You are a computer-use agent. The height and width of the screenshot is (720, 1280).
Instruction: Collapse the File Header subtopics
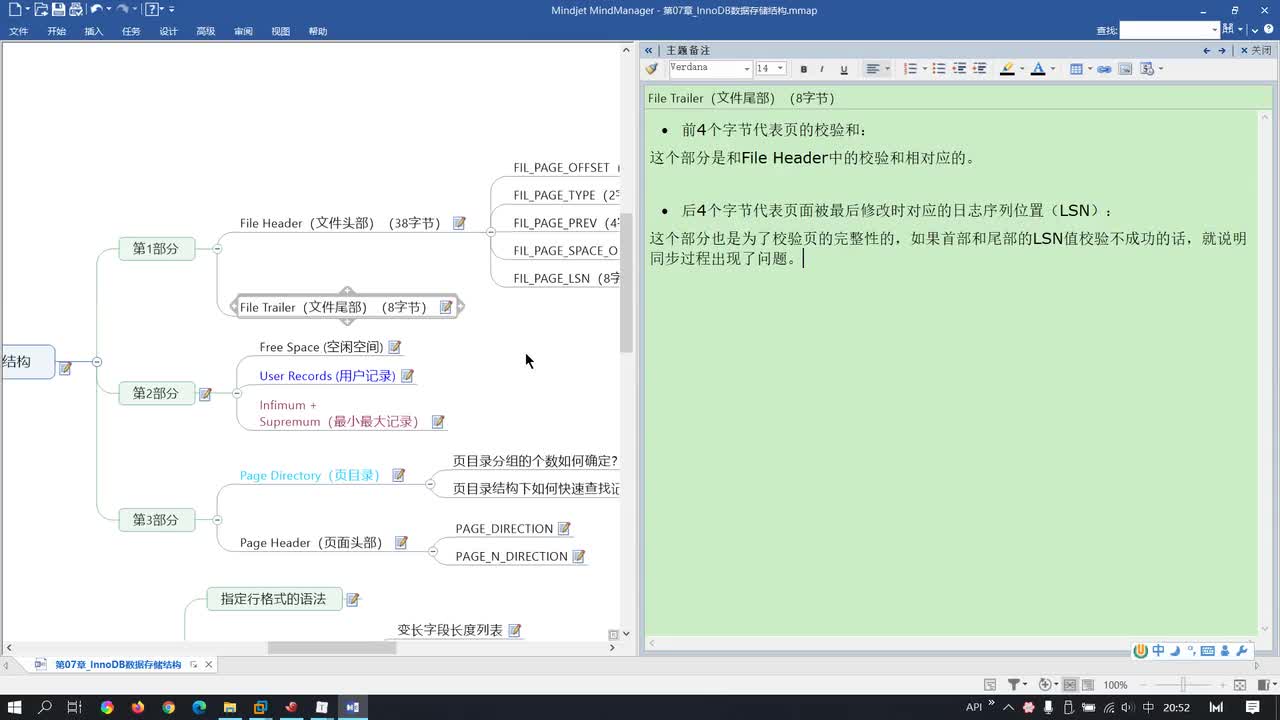(x=490, y=232)
